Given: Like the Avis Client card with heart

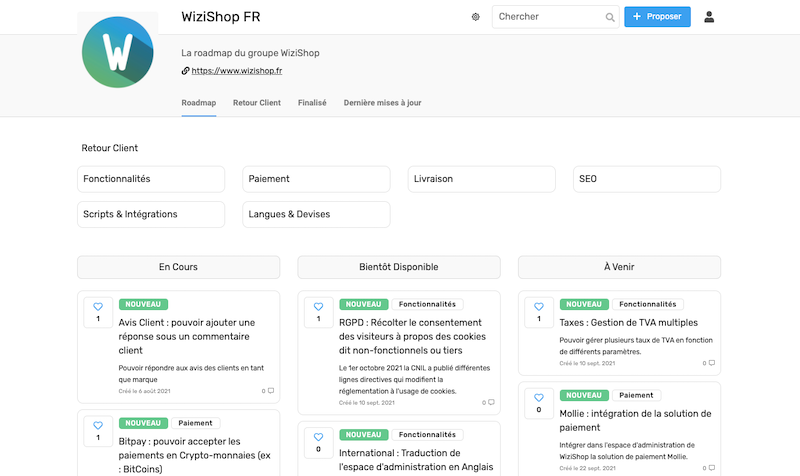Looking at the screenshot, I should (x=98, y=307).
